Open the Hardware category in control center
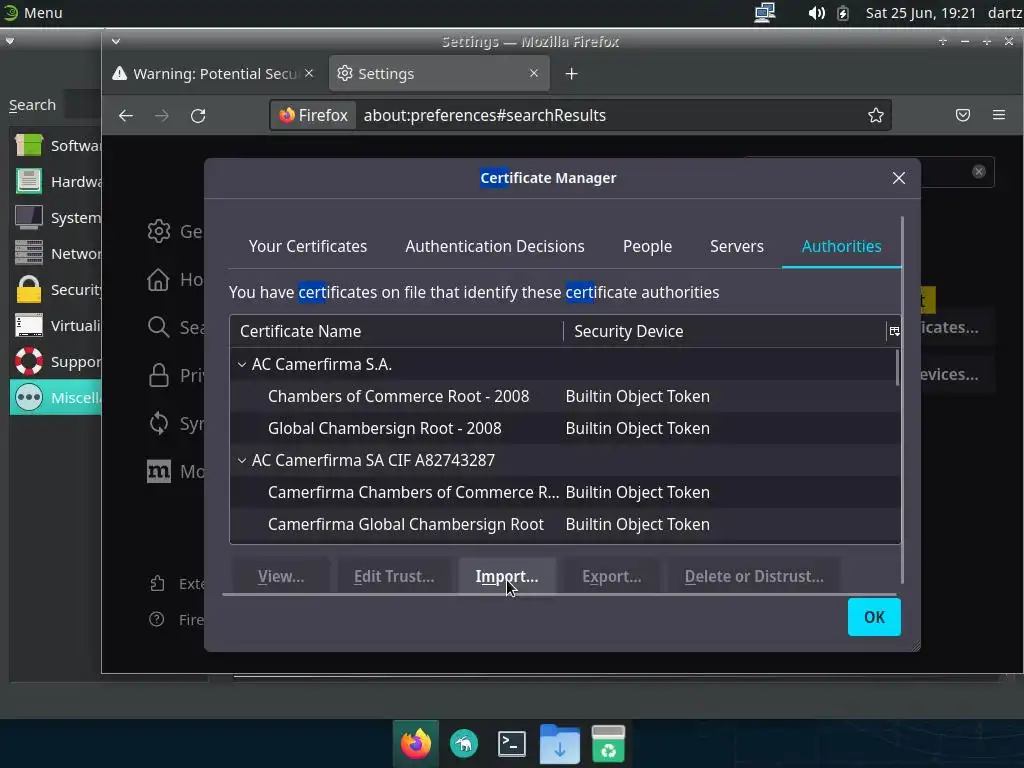 [x=56, y=182]
